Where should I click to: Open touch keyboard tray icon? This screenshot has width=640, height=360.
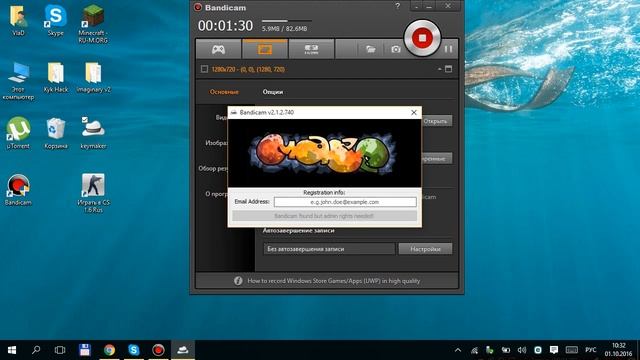572,350
